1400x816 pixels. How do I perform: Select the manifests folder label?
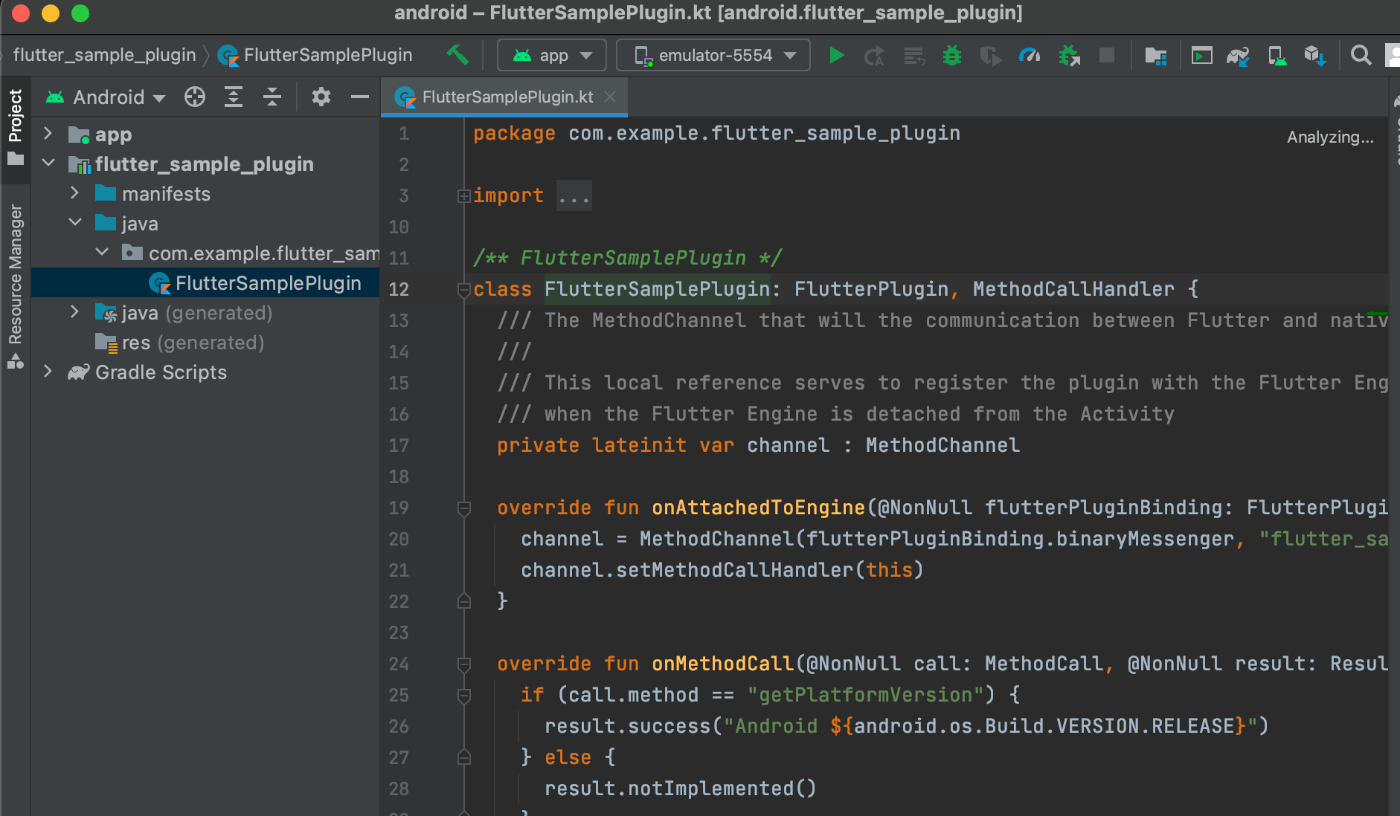pyautogui.click(x=166, y=194)
